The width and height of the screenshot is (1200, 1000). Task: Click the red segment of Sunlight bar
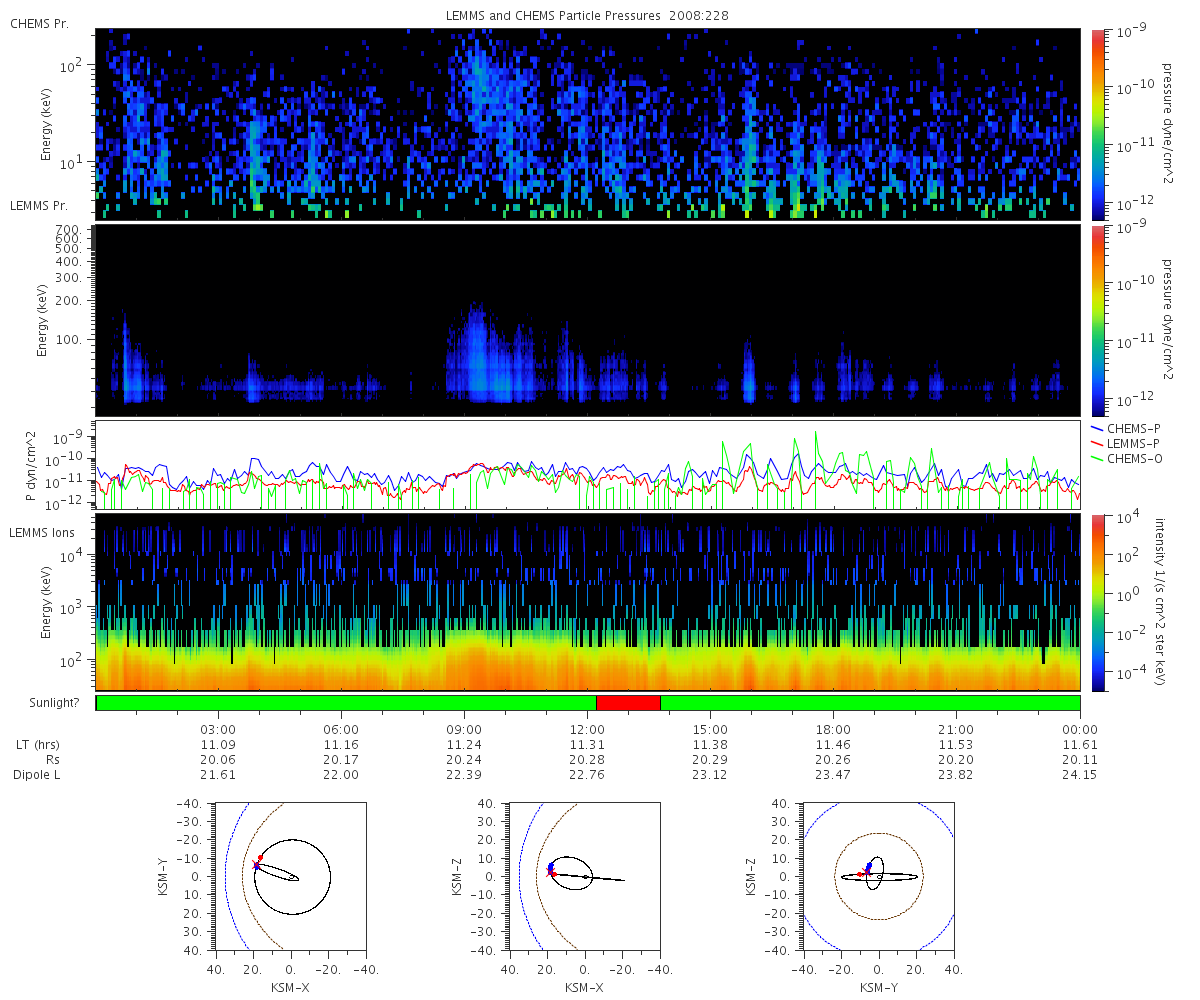pos(628,702)
